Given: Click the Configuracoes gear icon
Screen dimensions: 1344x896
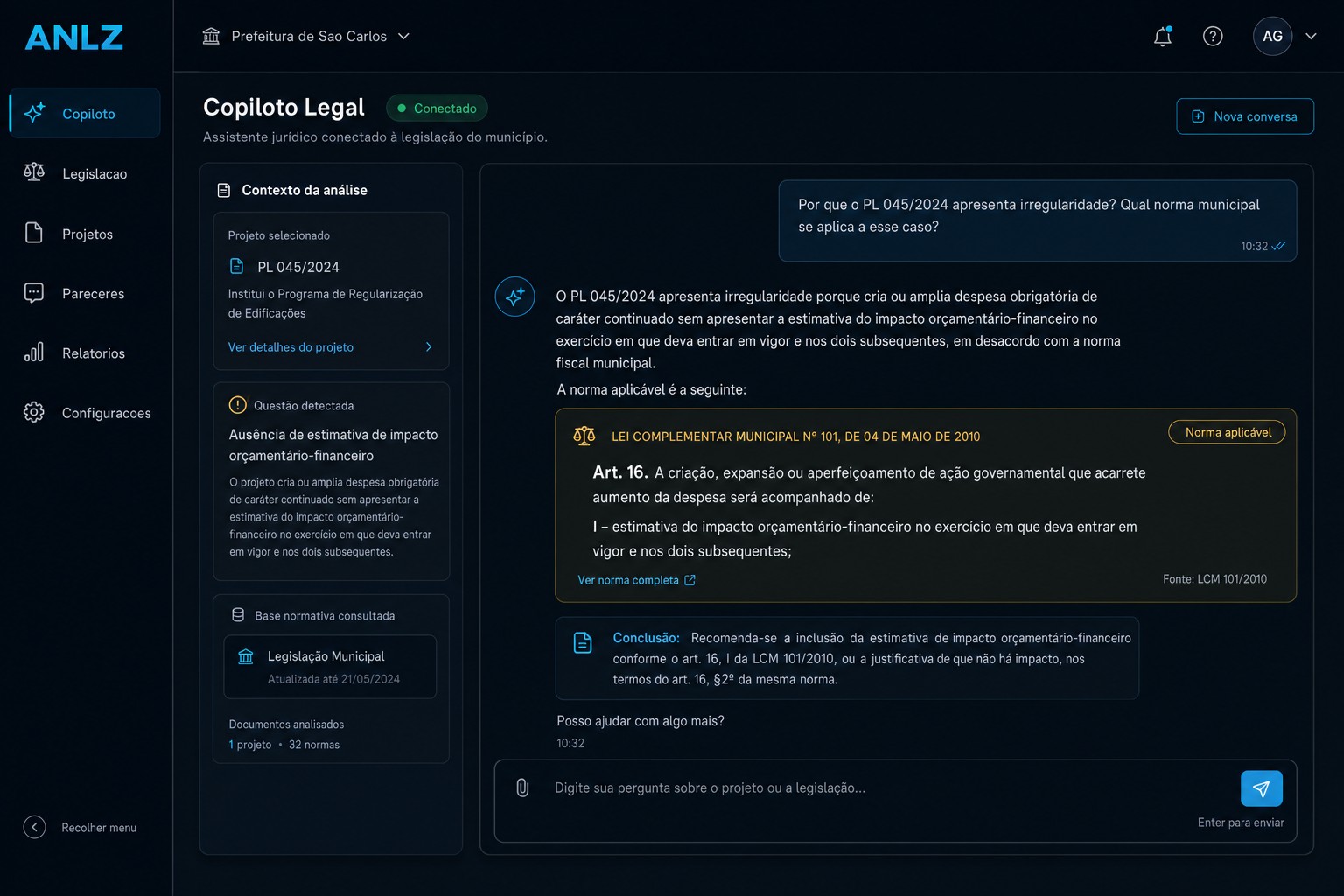Looking at the screenshot, I should pyautogui.click(x=34, y=412).
